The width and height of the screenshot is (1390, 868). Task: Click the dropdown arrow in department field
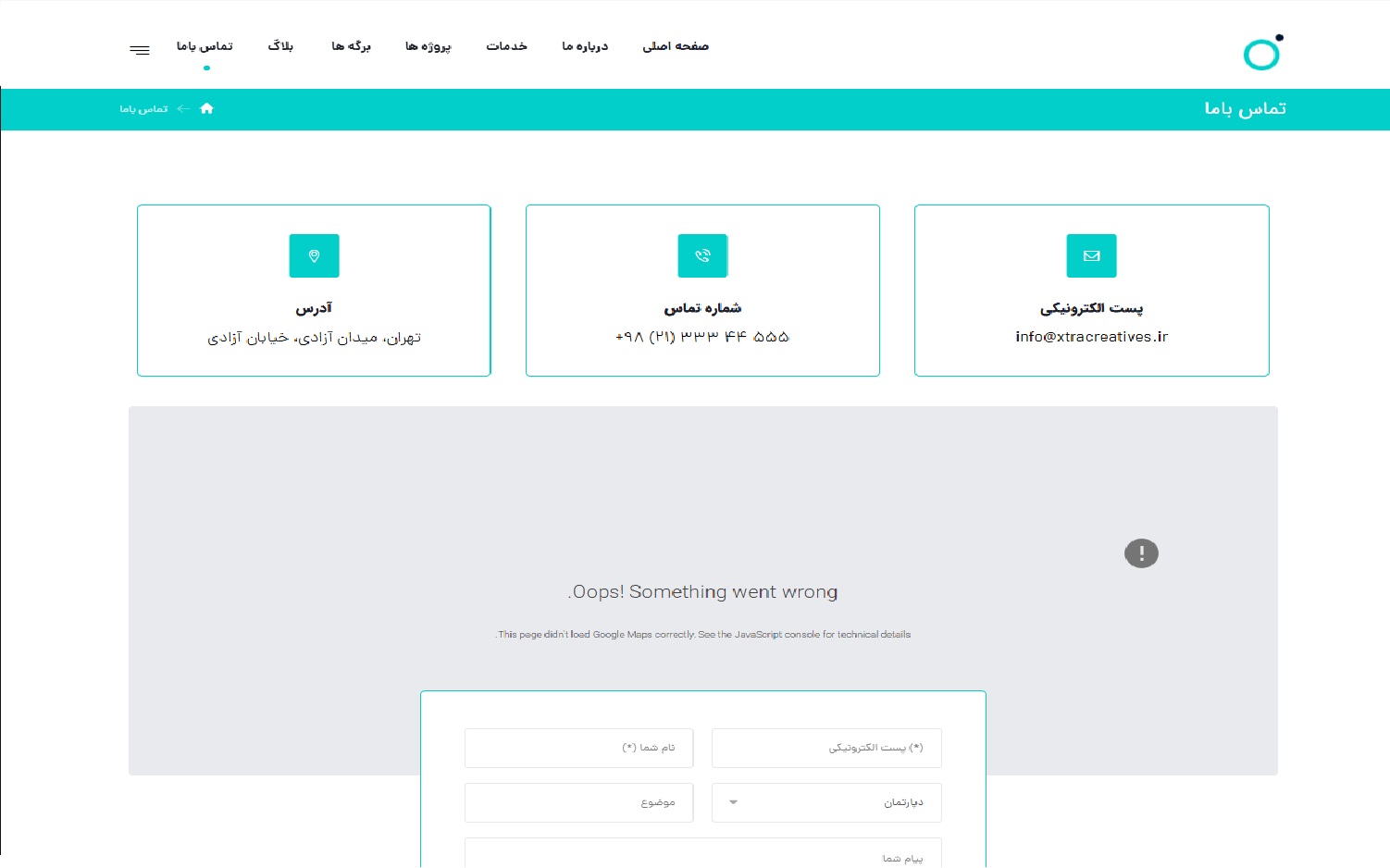[733, 802]
